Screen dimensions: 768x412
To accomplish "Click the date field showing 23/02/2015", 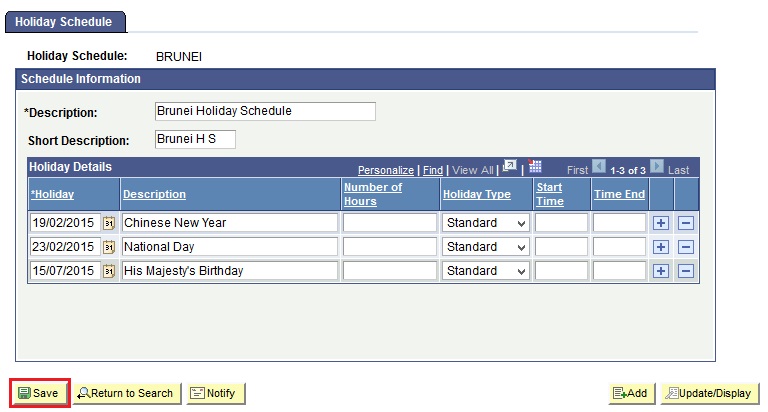I will (65, 247).
